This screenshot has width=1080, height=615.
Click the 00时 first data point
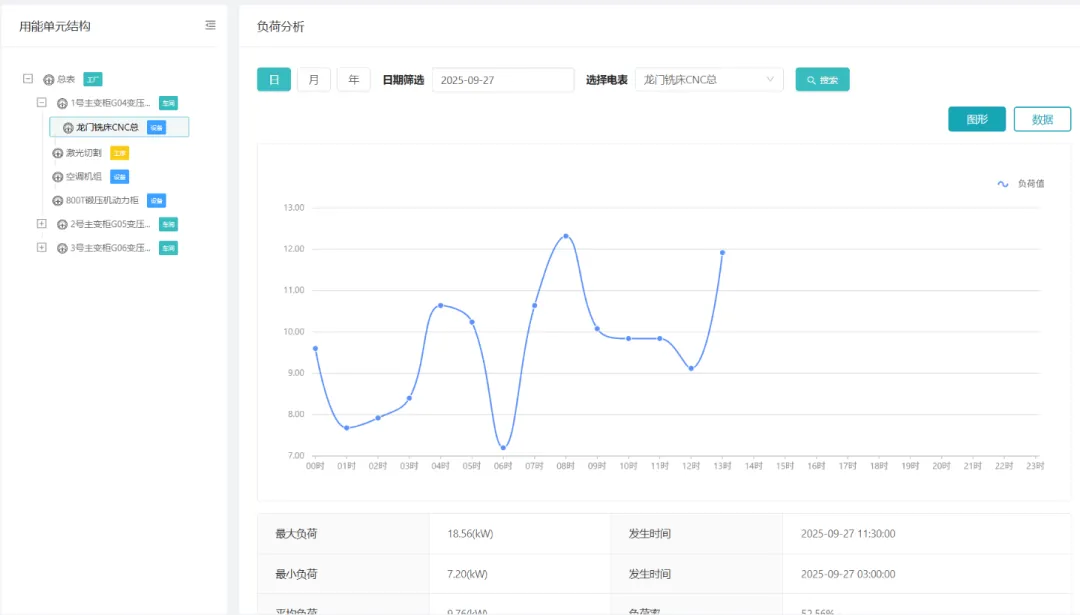click(x=315, y=348)
